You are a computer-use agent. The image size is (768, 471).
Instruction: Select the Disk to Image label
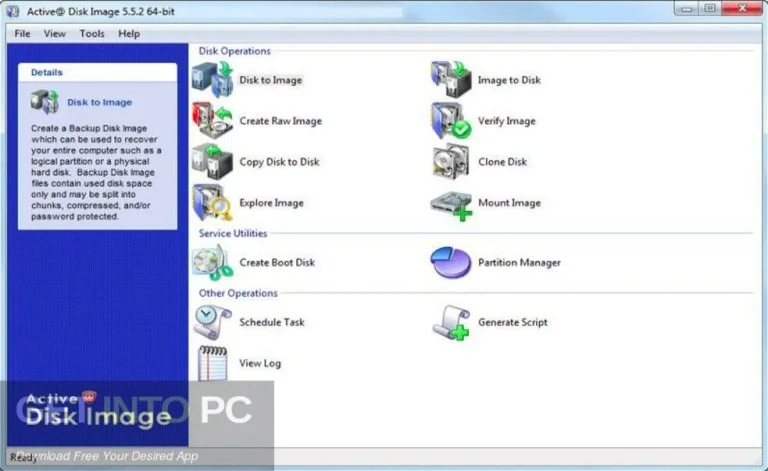click(270, 80)
